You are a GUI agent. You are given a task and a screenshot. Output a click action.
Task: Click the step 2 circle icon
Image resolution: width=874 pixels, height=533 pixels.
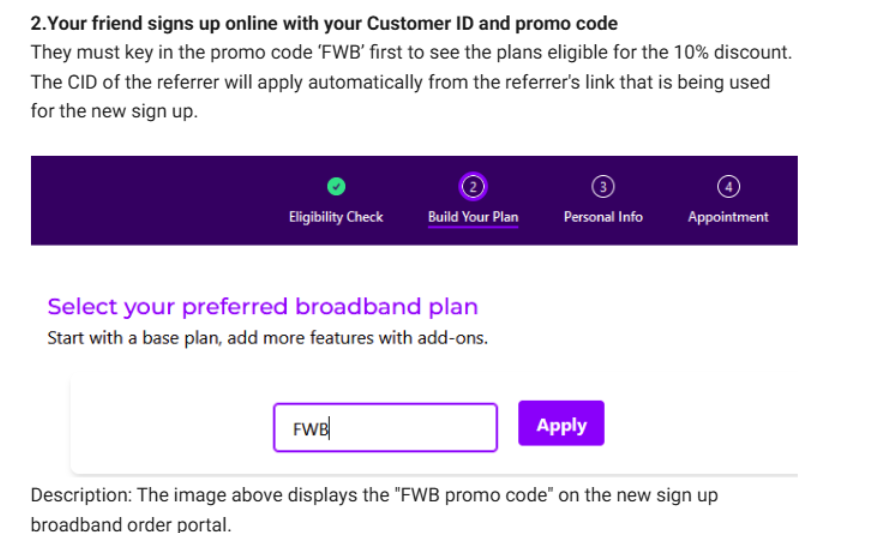pyautogui.click(x=473, y=186)
